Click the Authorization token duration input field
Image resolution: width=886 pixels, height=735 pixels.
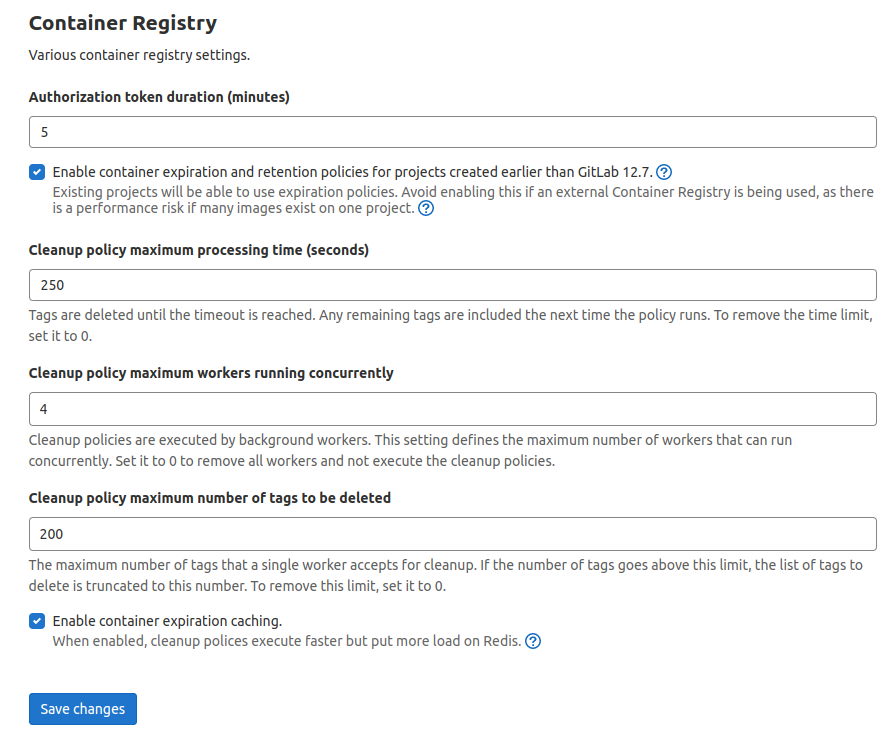pos(452,132)
